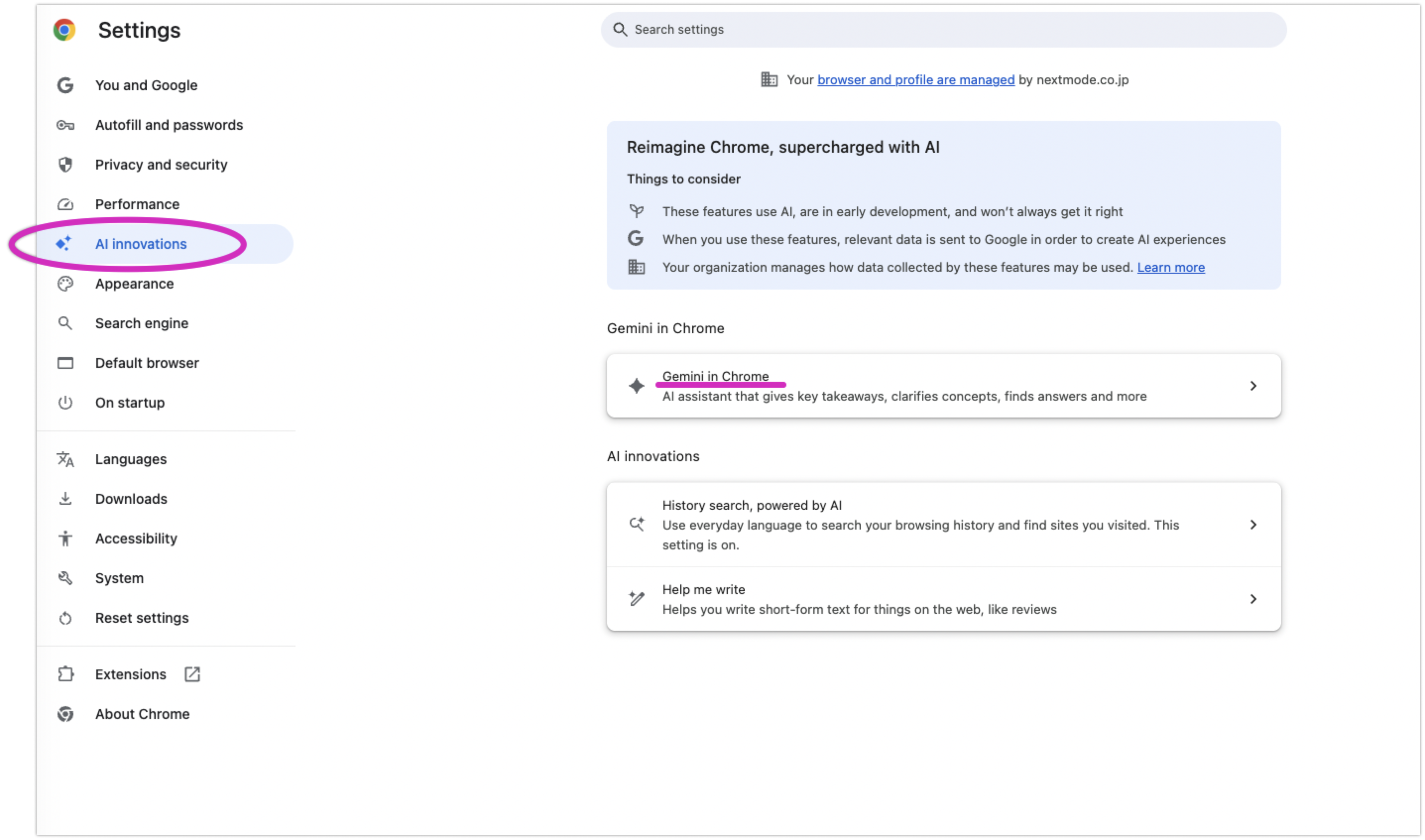Open History search row arrow

click(x=1253, y=525)
